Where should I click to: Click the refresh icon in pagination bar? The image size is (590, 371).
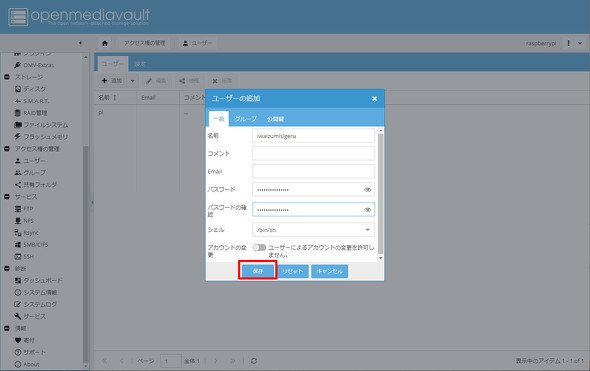pyautogui.click(x=254, y=361)
